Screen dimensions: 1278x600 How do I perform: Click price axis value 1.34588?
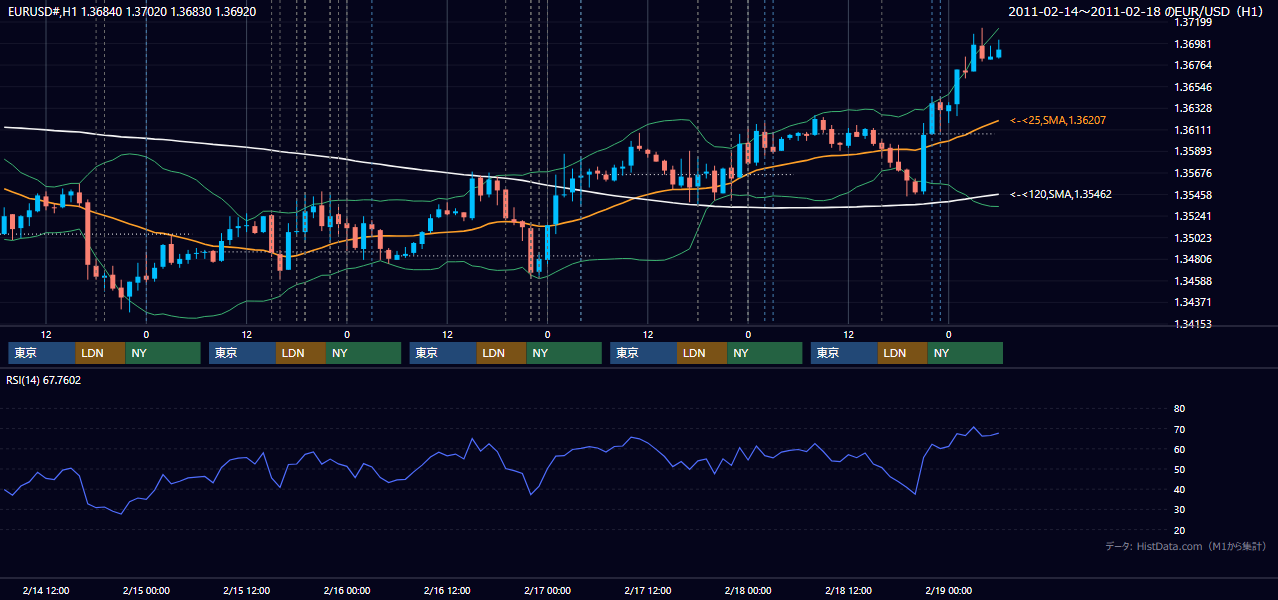pyautogui.click(x=1192, y=281)
